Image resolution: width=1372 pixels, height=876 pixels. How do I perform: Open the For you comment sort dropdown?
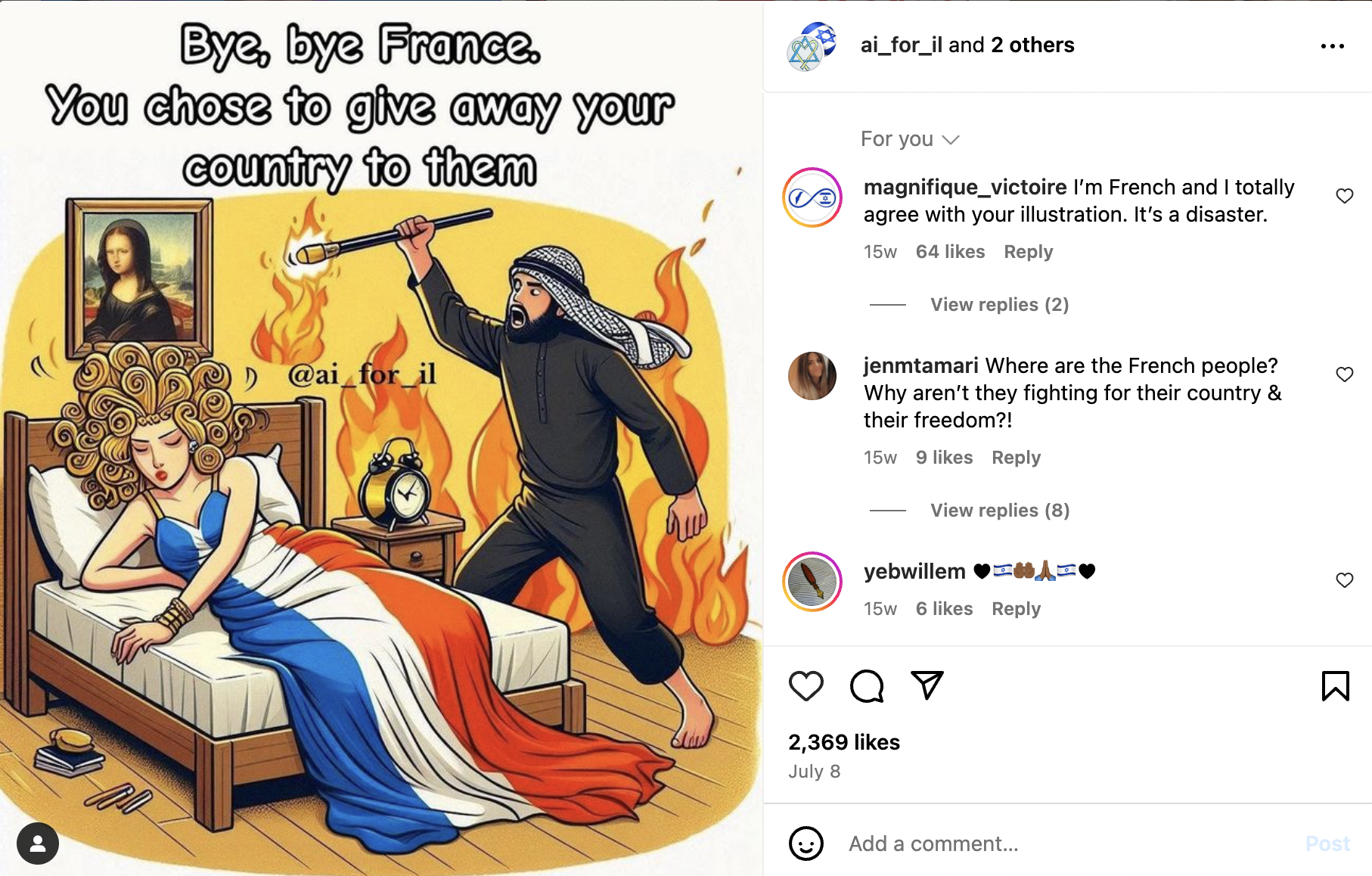(x=910, y=139)
